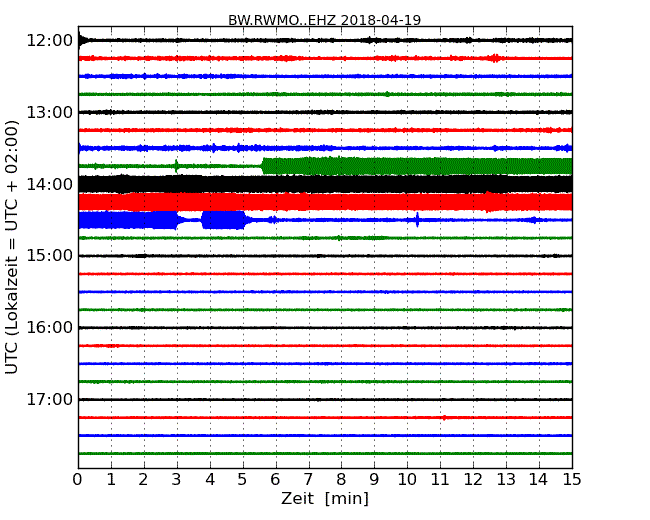Click the x-axis tick 5
Screen dimensions: 650x520
pos(243,480)
